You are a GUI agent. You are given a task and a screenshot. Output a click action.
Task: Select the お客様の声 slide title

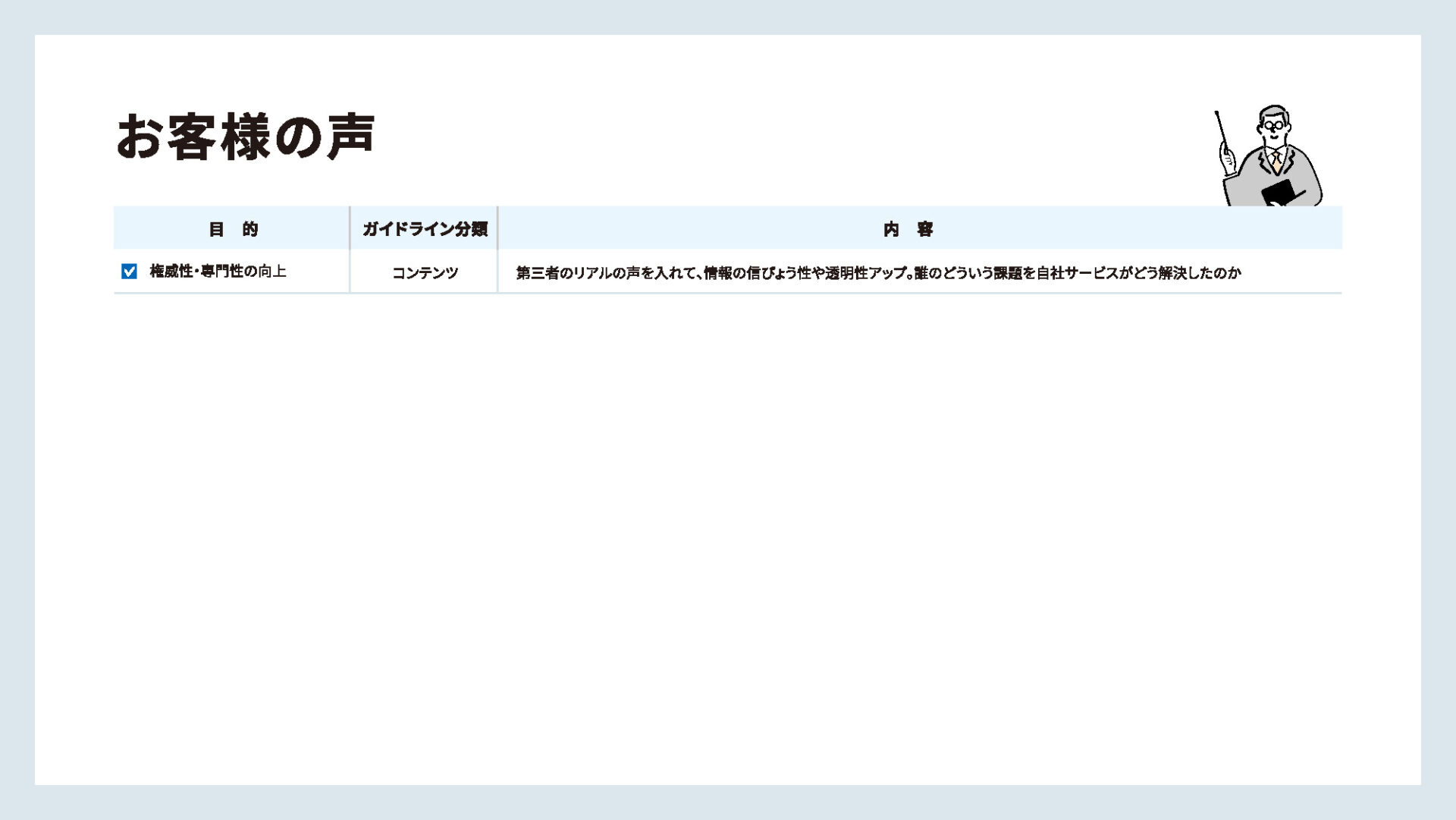click(246, 137)
